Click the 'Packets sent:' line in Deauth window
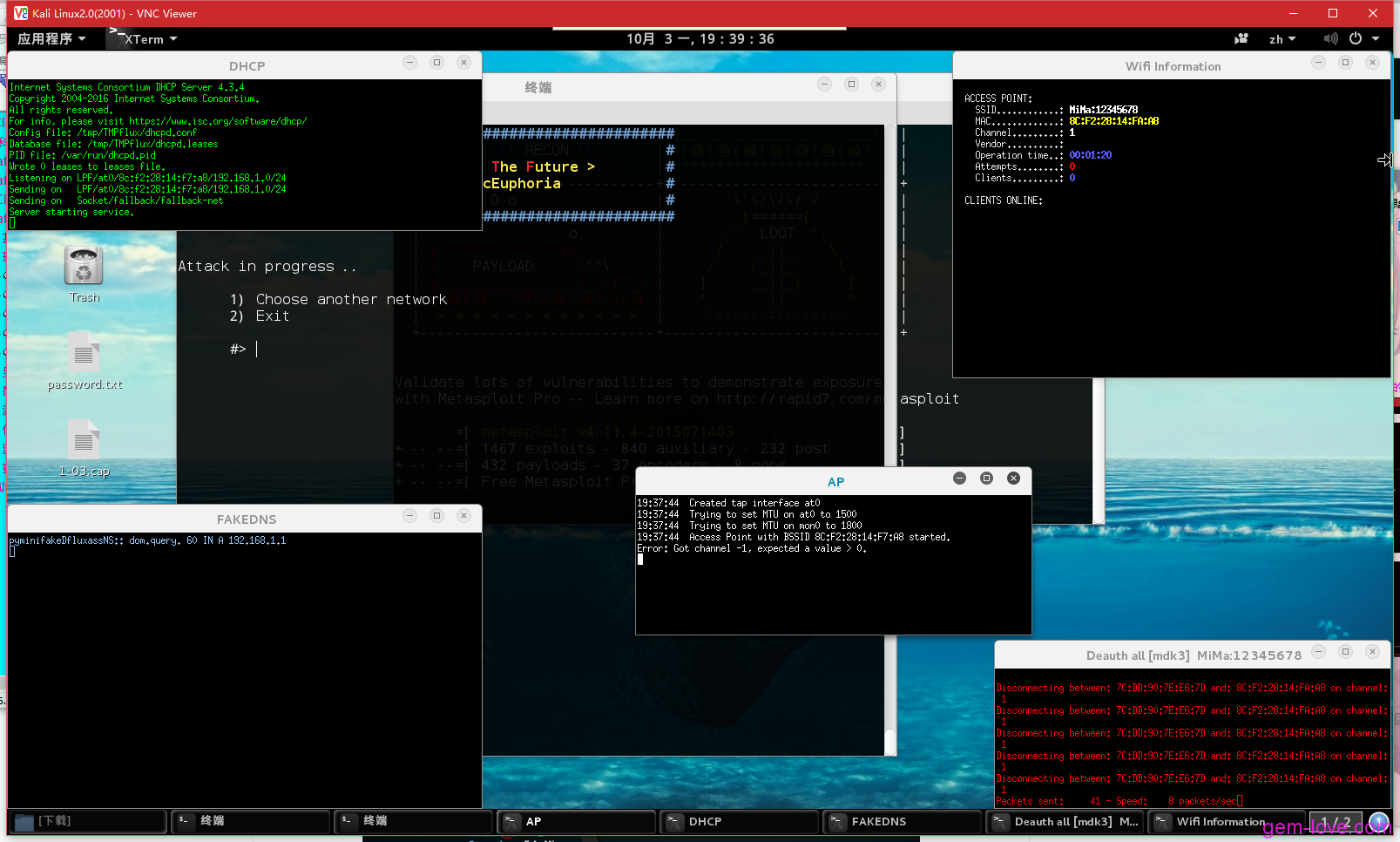 (x=1119, y=801)
